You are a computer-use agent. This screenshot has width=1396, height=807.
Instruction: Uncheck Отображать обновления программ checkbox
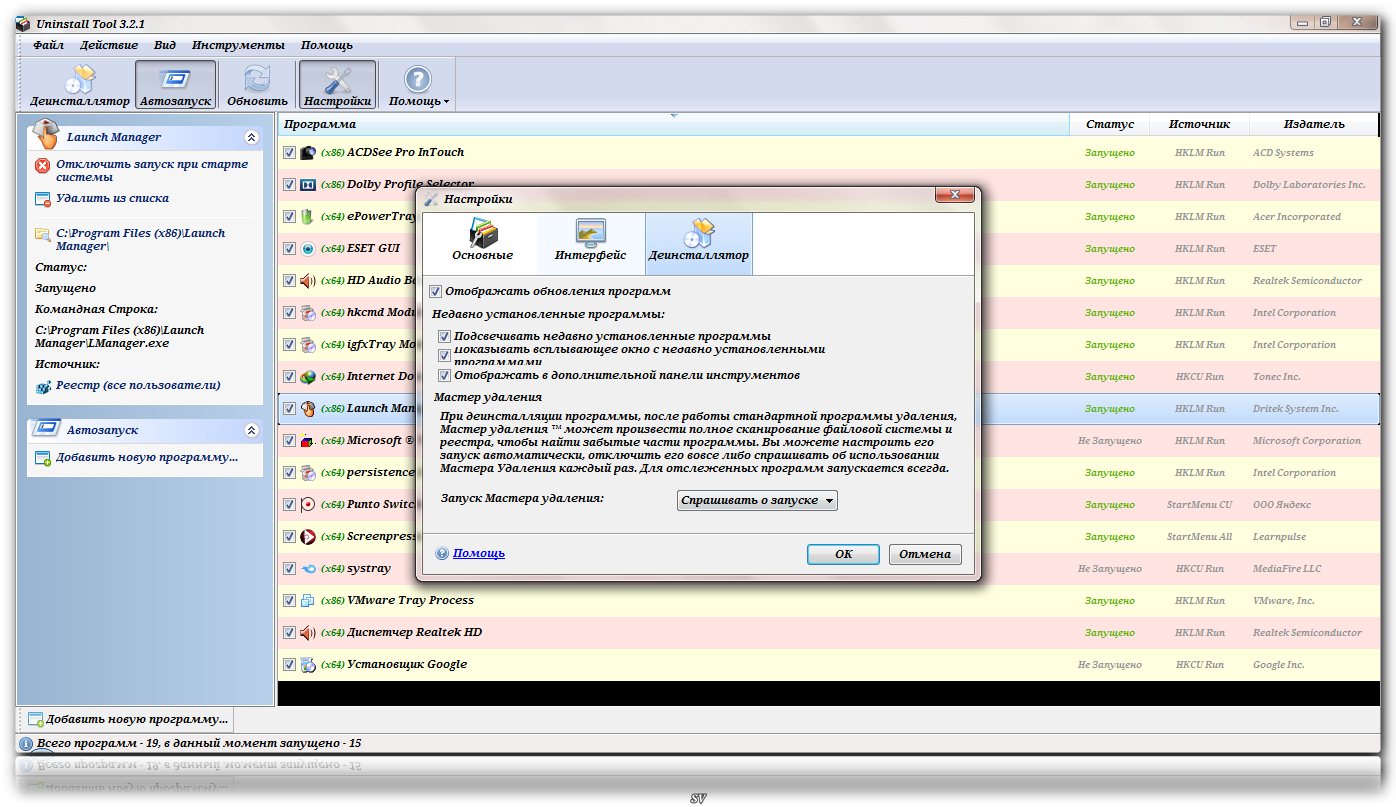435,292
